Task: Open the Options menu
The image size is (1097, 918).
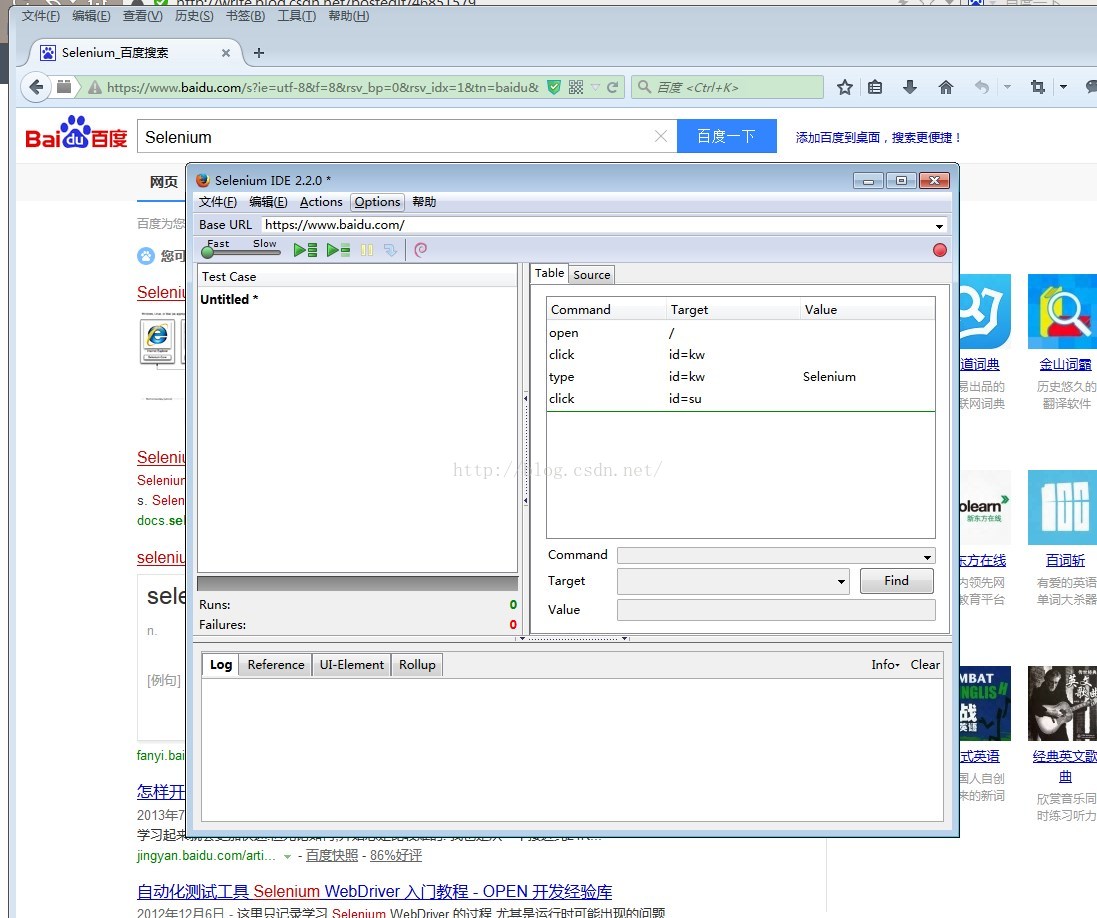Action: click(x=377, y=202)
